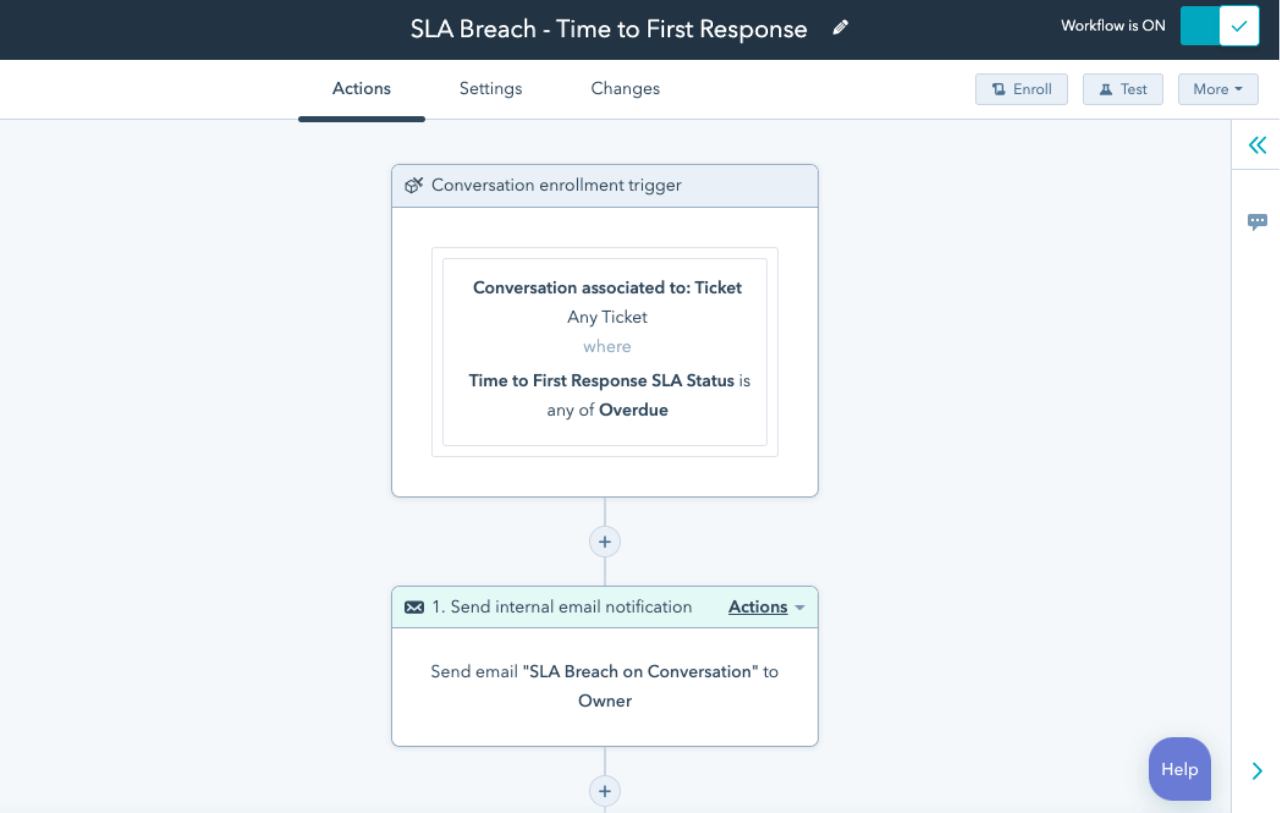
Task: Add action with plus below email step
Action: pyautogui.click(x=604, y=791)
